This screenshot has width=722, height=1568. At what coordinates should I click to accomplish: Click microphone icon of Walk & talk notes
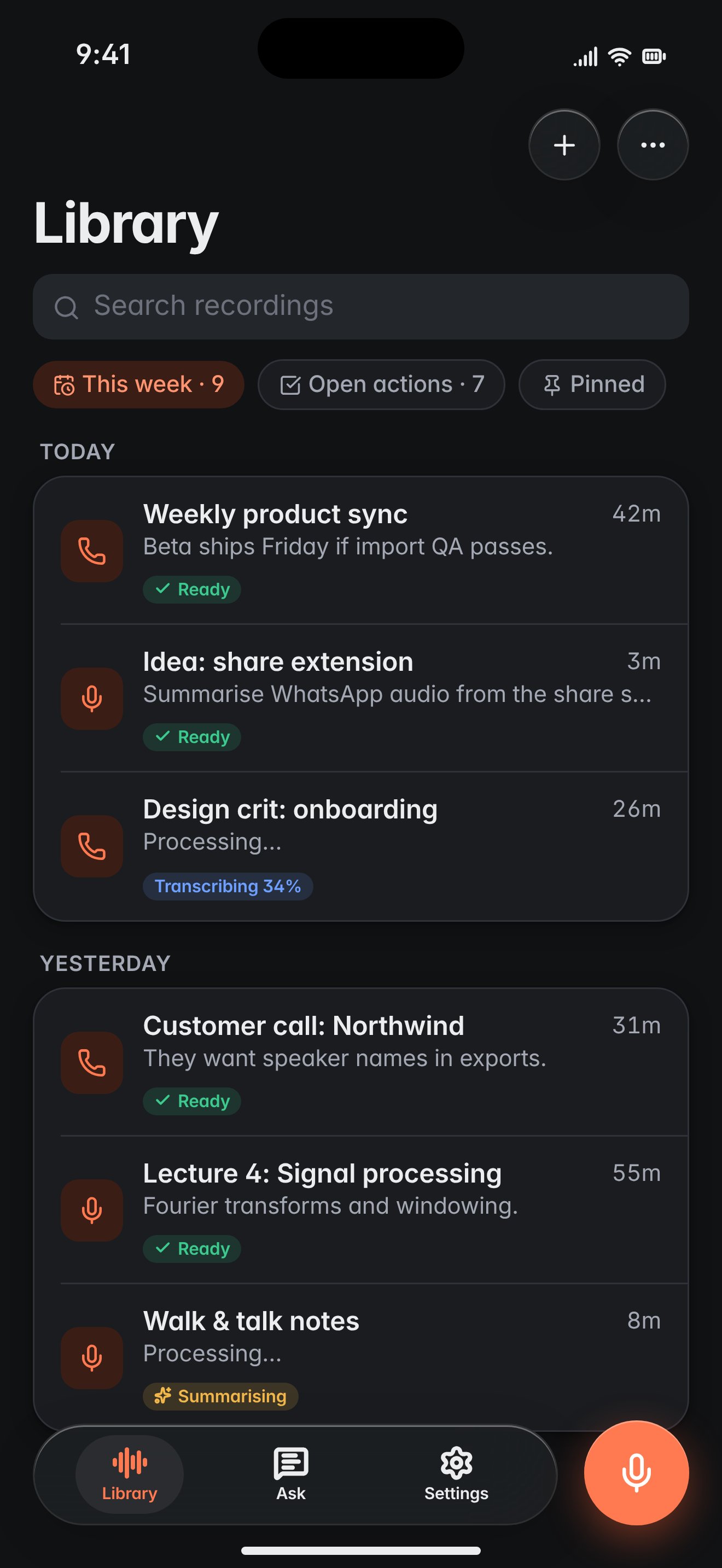tap(92, 1358)
